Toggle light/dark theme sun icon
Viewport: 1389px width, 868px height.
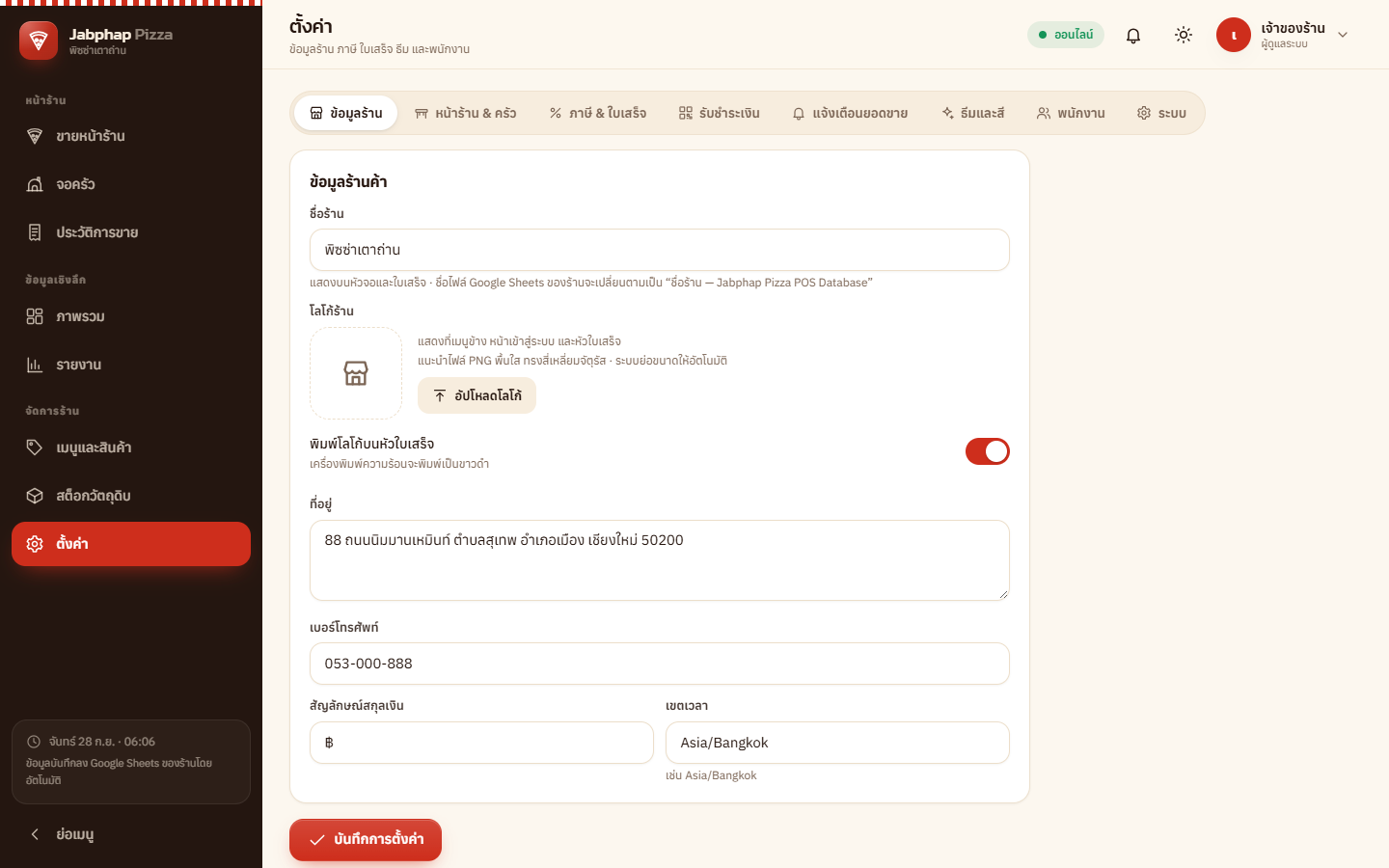(1184, 35)
